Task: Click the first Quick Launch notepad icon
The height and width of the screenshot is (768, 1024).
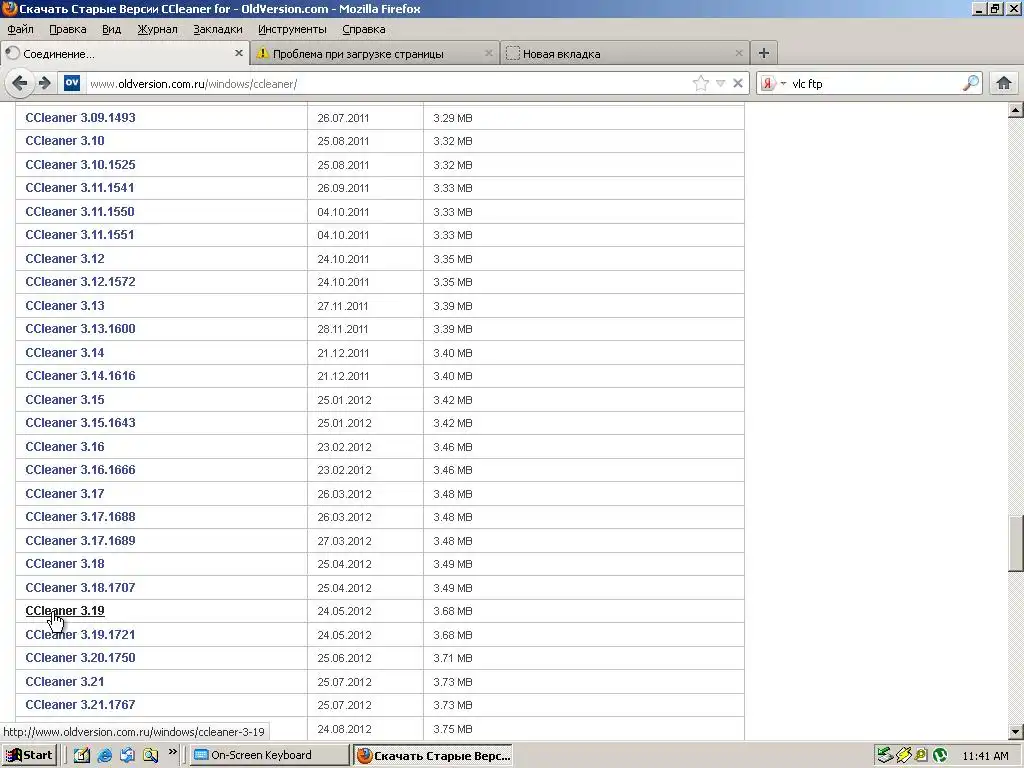Action: [x=82, y=755]
